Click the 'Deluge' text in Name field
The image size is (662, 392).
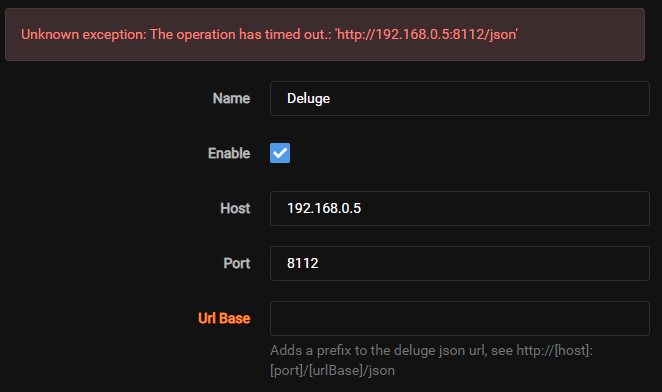[308, 98]
